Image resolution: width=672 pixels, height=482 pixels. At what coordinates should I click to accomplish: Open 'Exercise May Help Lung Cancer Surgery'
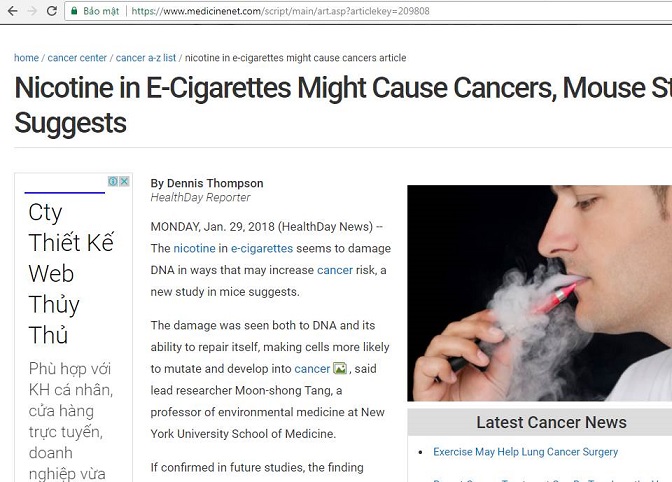point(525,452)
